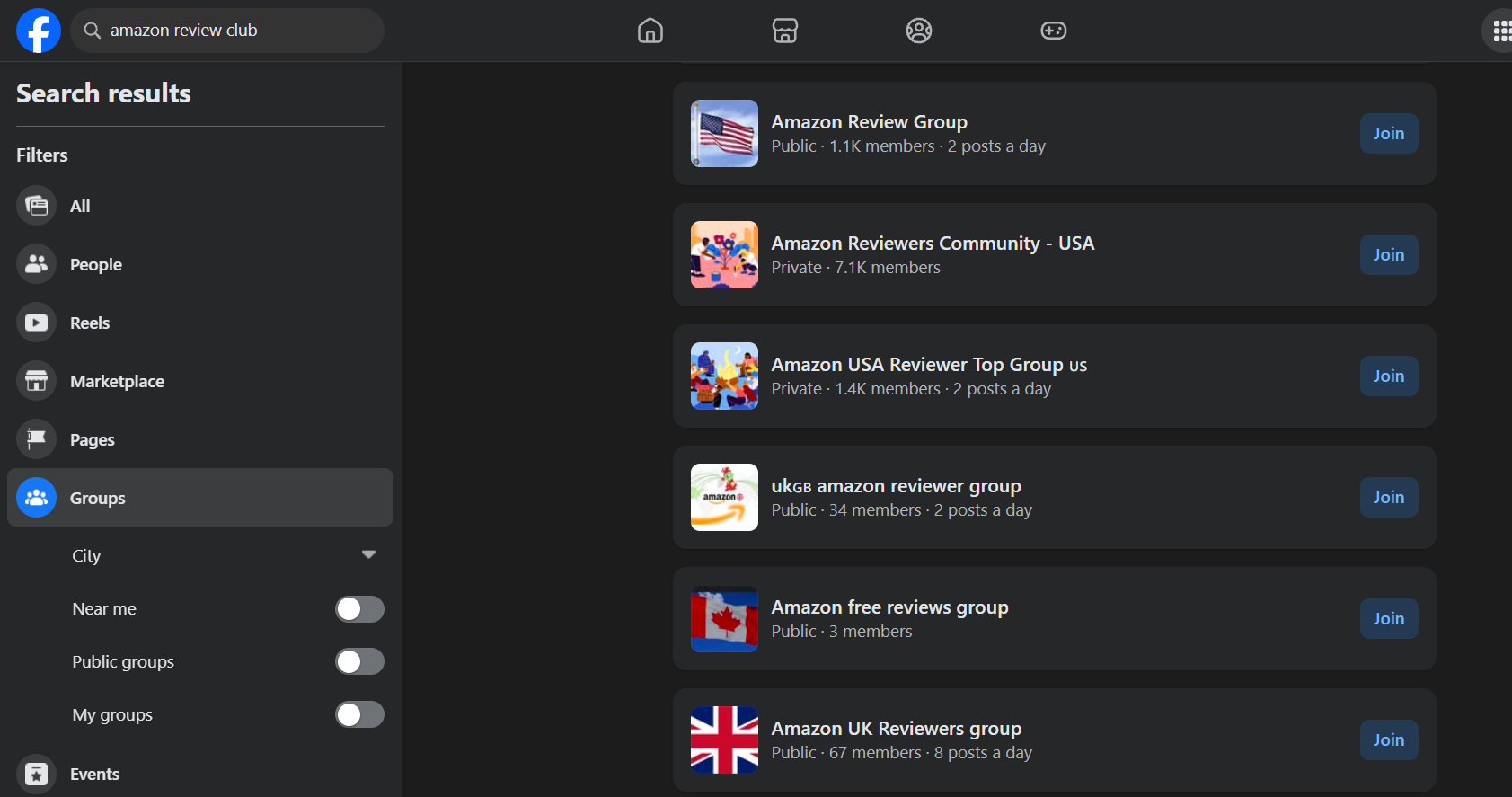Open the Home feed icon
The image size is (1512, 797).
650,31
